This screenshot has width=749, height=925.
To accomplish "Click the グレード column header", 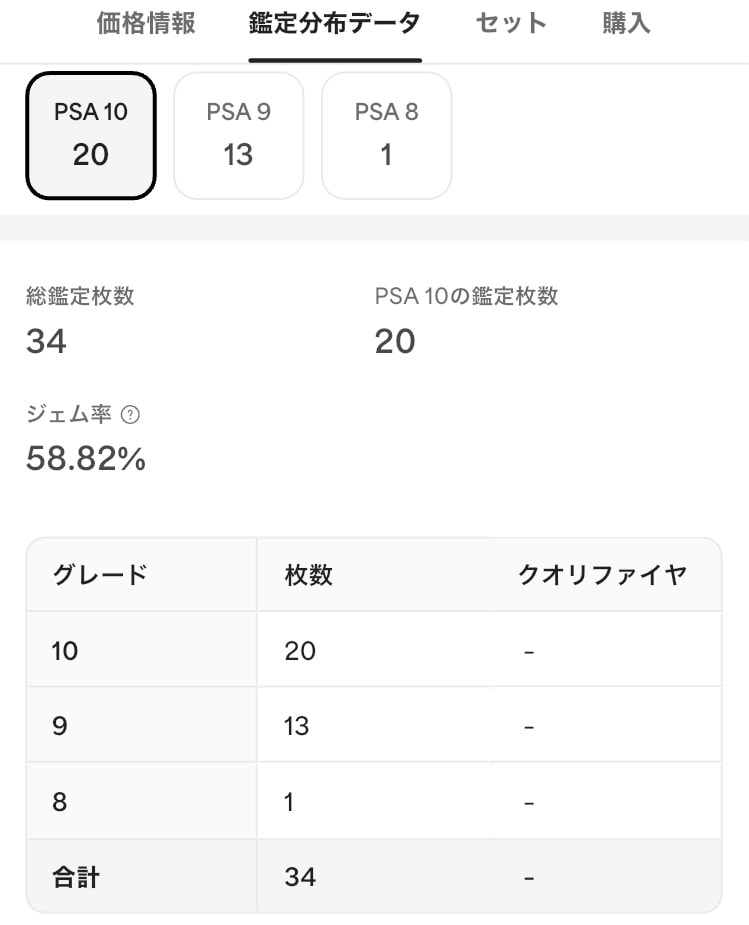I will click(100, 575).
